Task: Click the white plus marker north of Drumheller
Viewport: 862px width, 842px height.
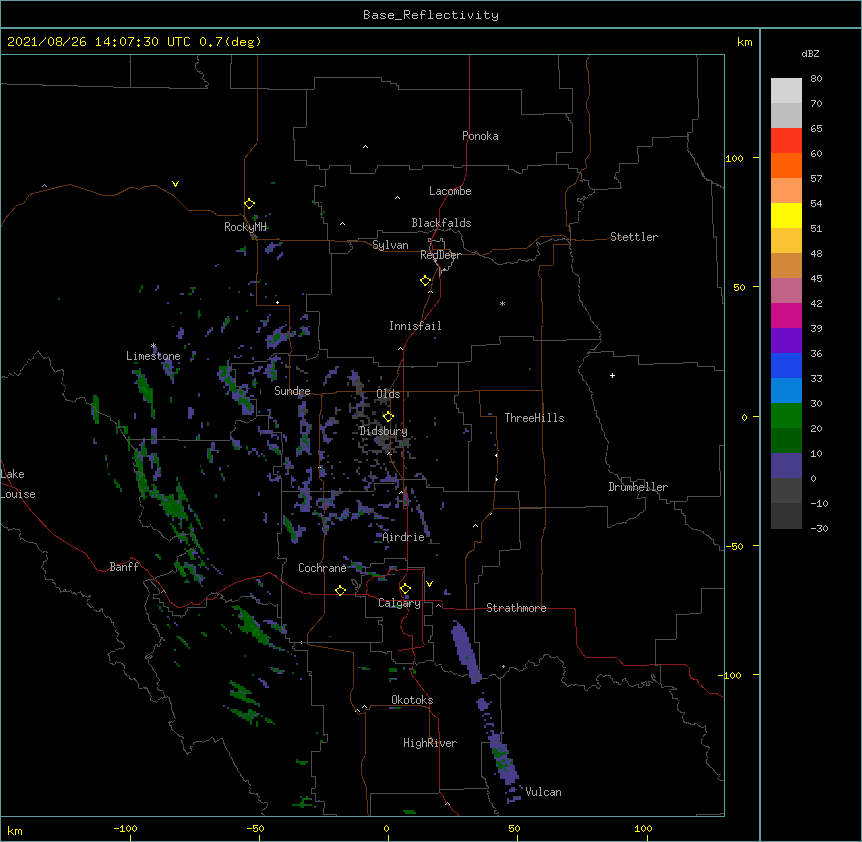Action: click(612, 375)
